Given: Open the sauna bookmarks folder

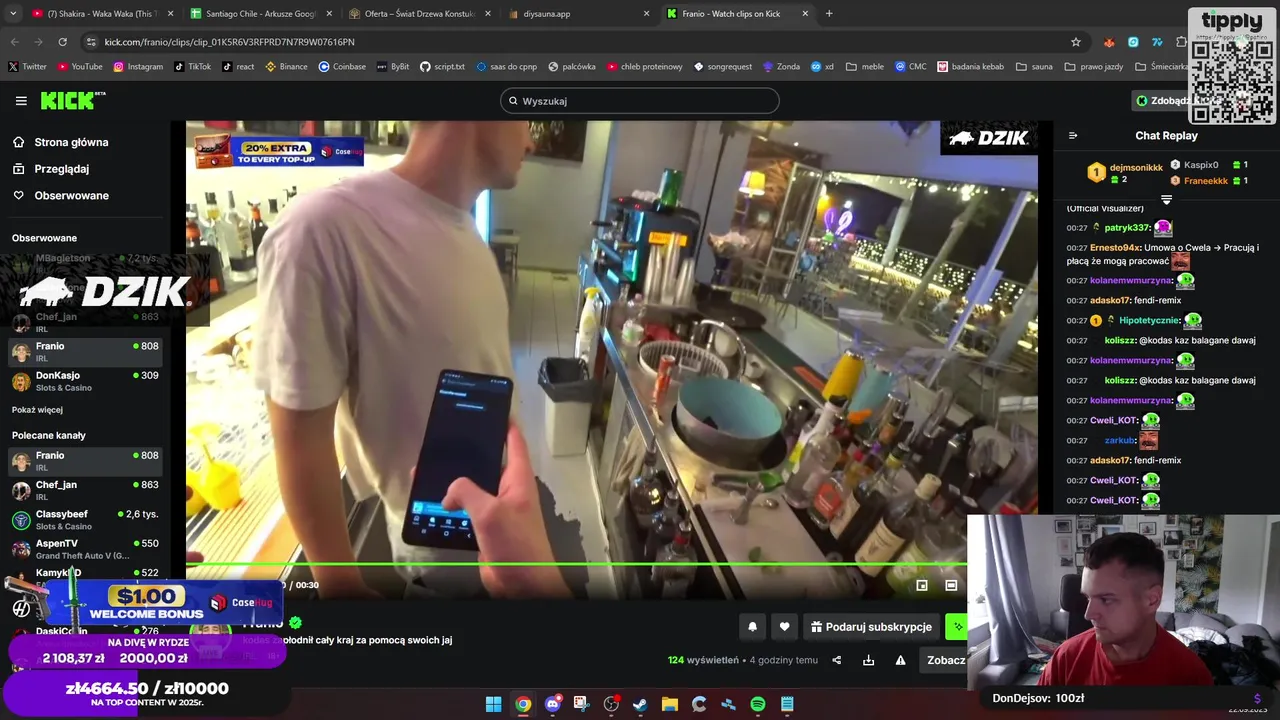Looking at the screenshot, I should click(x=1034, y=67).
